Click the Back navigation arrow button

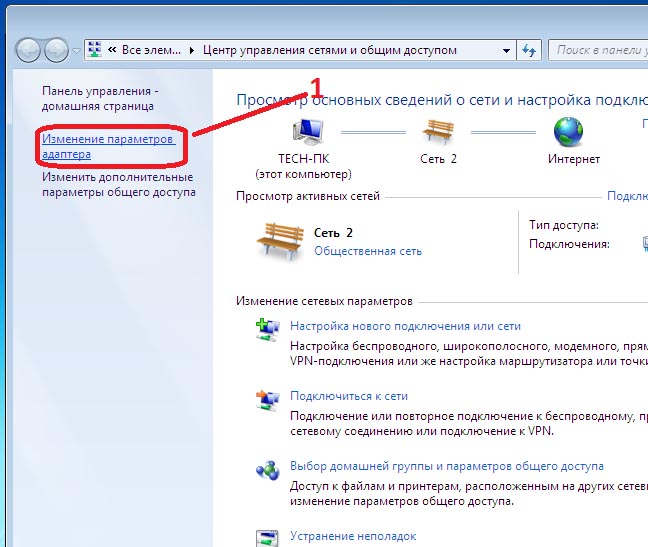coord(29,50)
